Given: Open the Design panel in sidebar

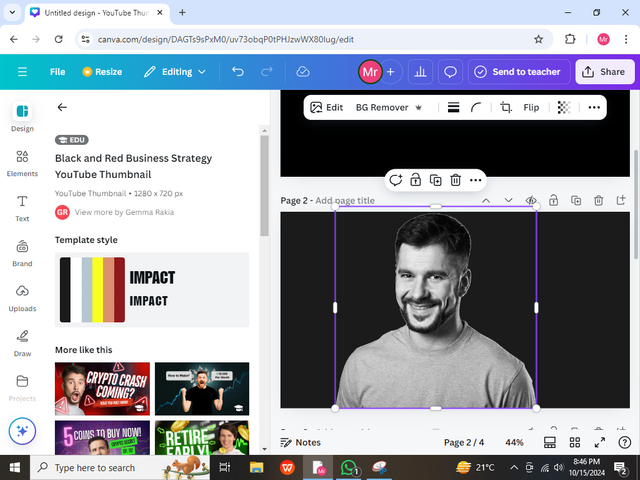Looking at the screenshot, I should (x=22, y=117).
